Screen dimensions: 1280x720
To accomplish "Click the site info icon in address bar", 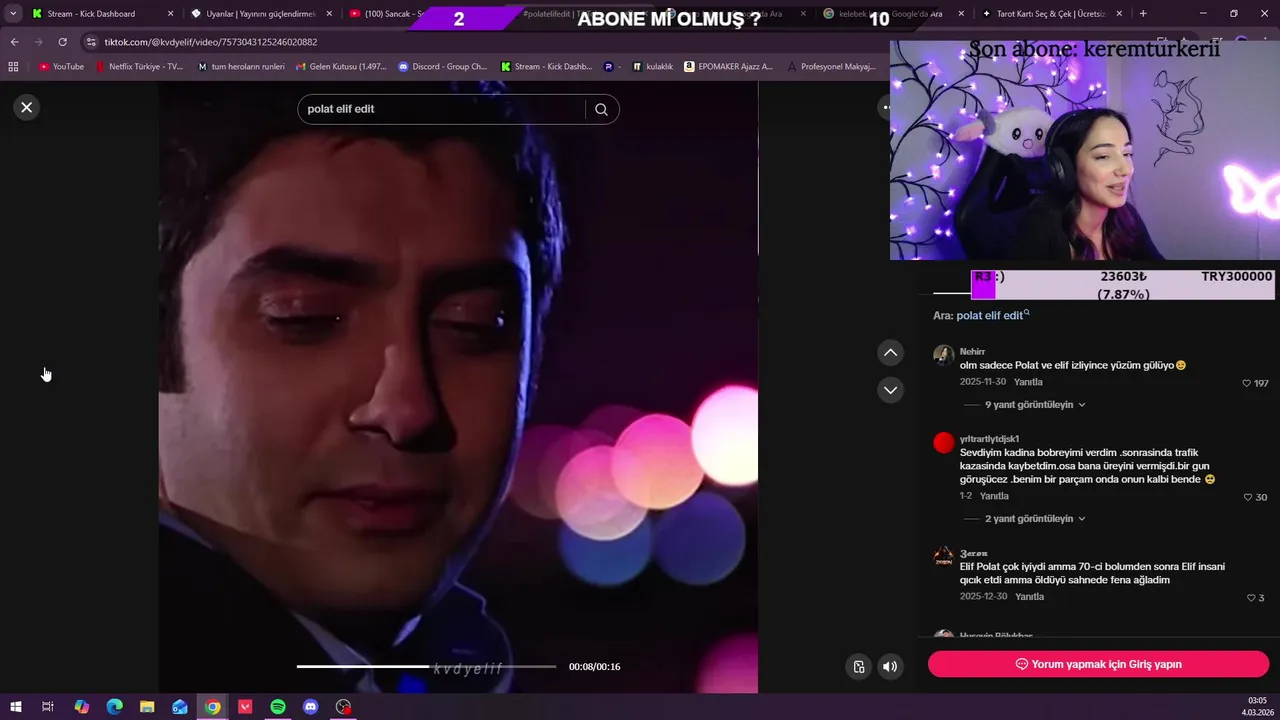I will 91,42.
